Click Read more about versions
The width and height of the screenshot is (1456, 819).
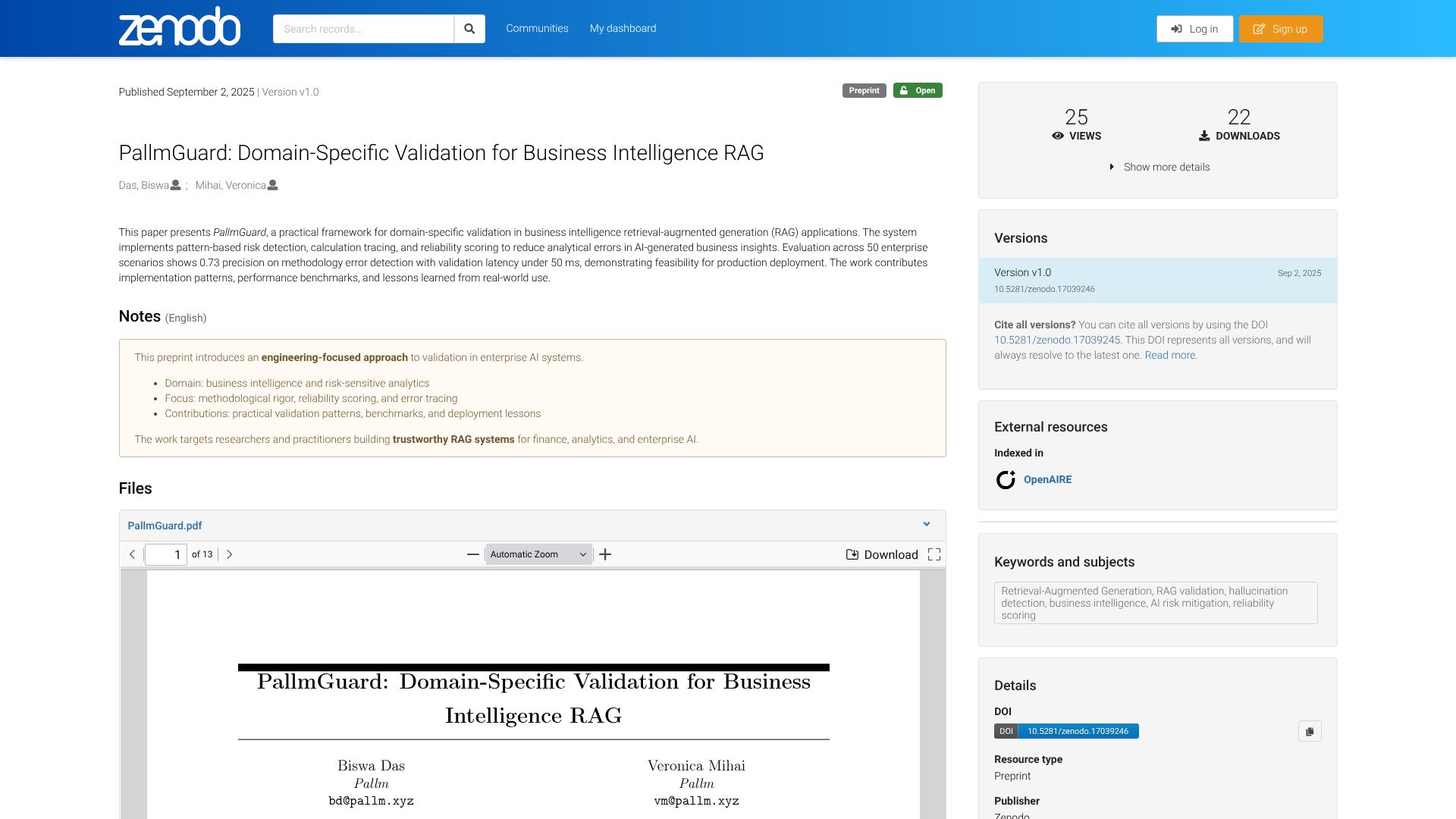[x=1170, y=355]
